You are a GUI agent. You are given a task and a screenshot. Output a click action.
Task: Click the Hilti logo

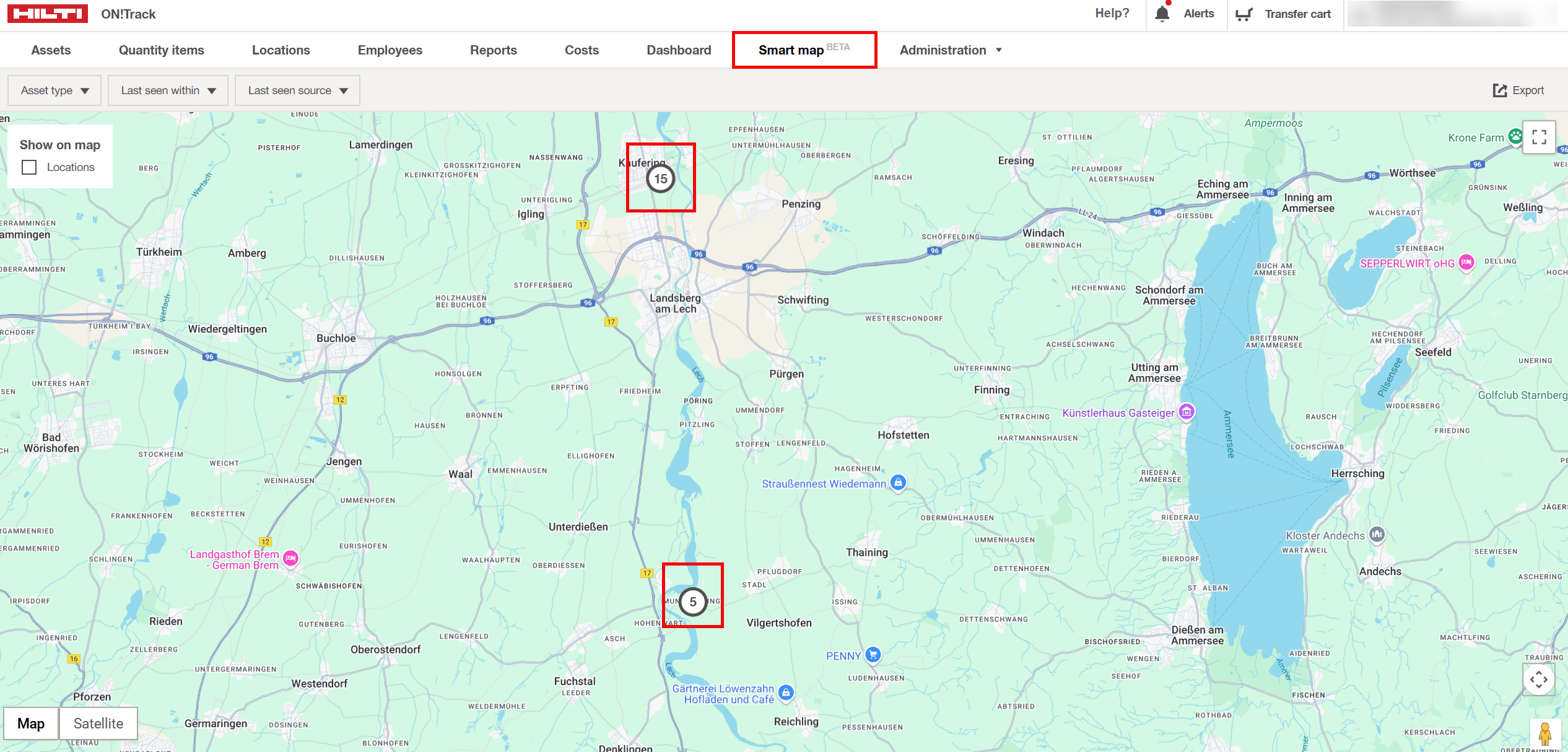click(x=48, y=13)
